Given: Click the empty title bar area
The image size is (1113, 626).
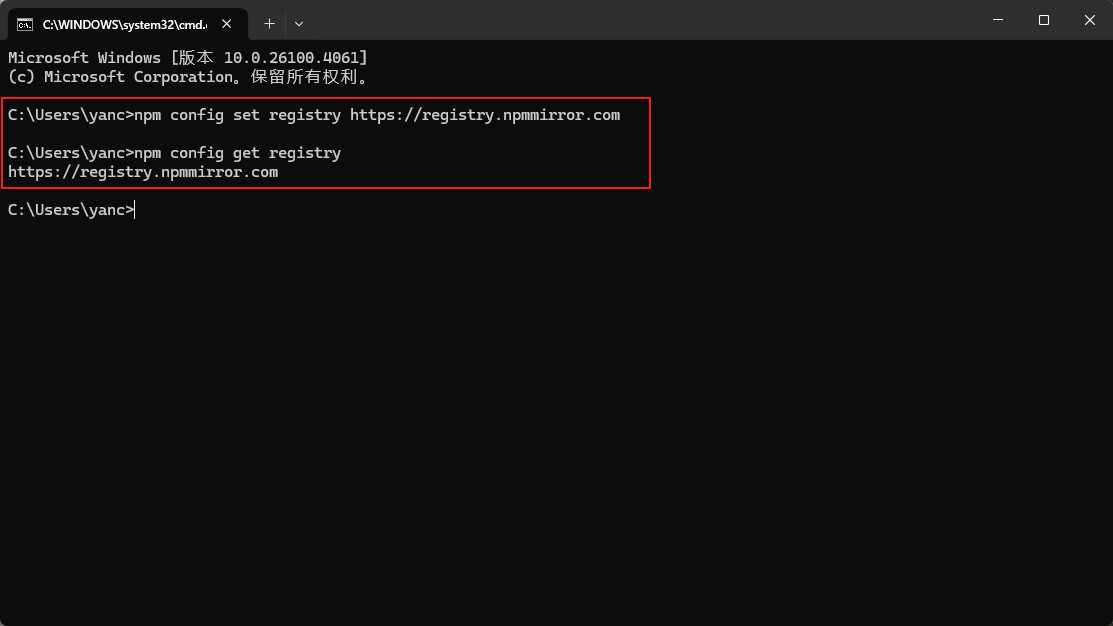Looking at the screenshot, I should 639,20.
